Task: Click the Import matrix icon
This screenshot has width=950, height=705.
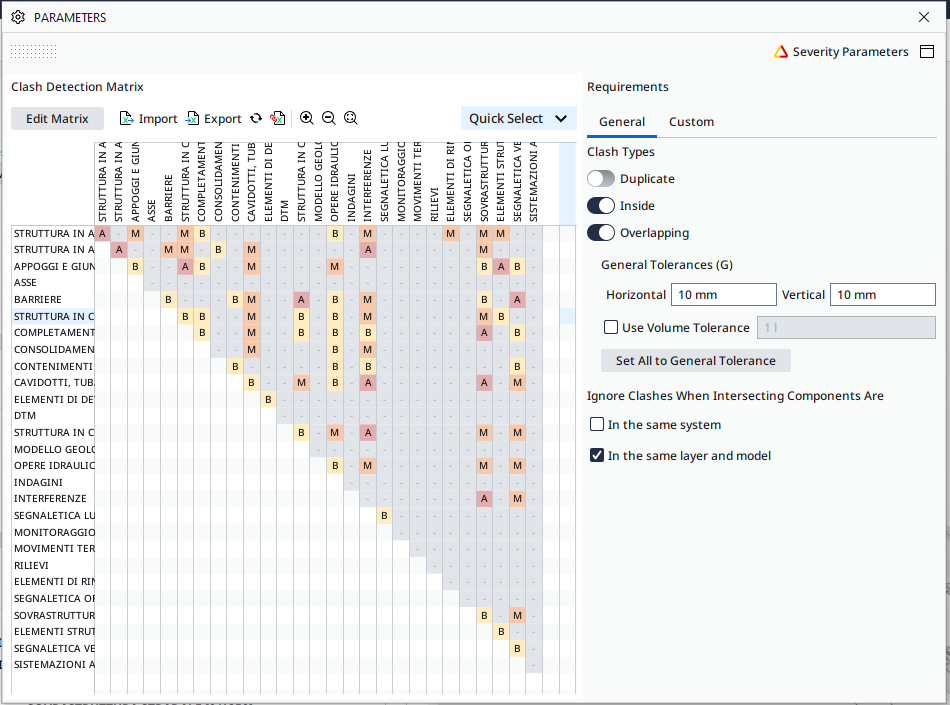Action: (126, 119)
